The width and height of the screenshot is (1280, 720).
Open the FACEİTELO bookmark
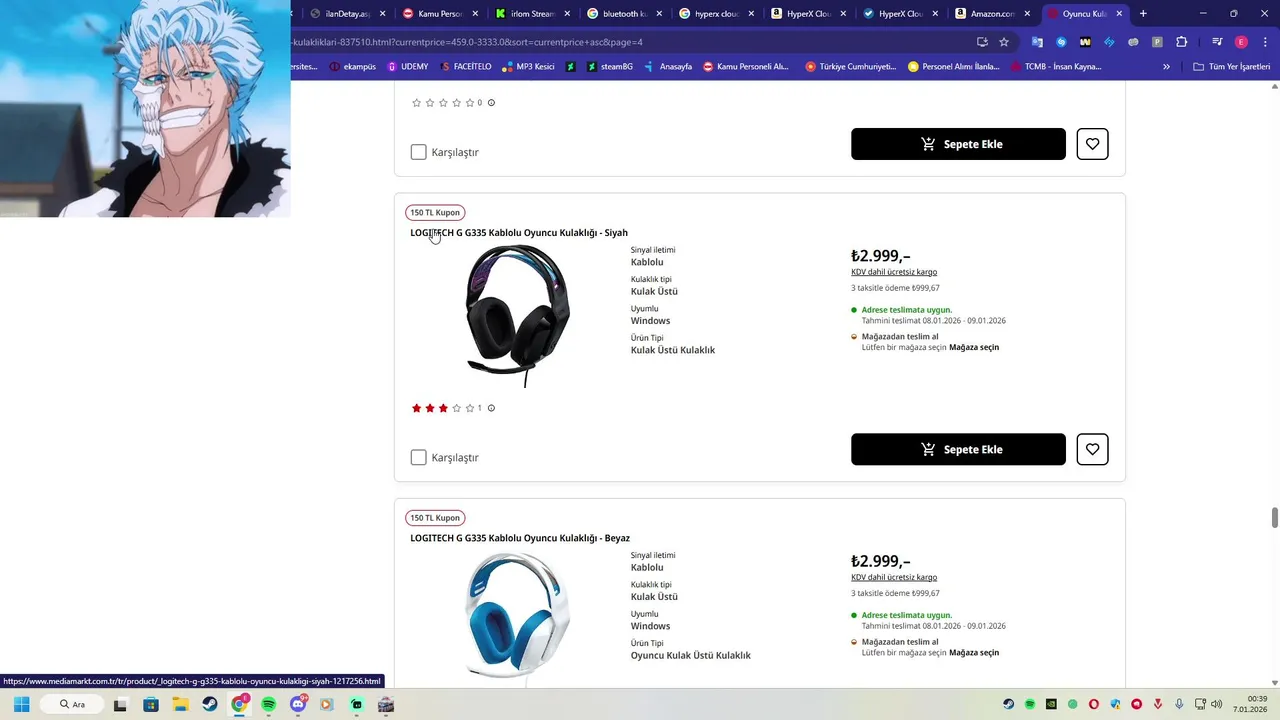[x=466, y=67]
